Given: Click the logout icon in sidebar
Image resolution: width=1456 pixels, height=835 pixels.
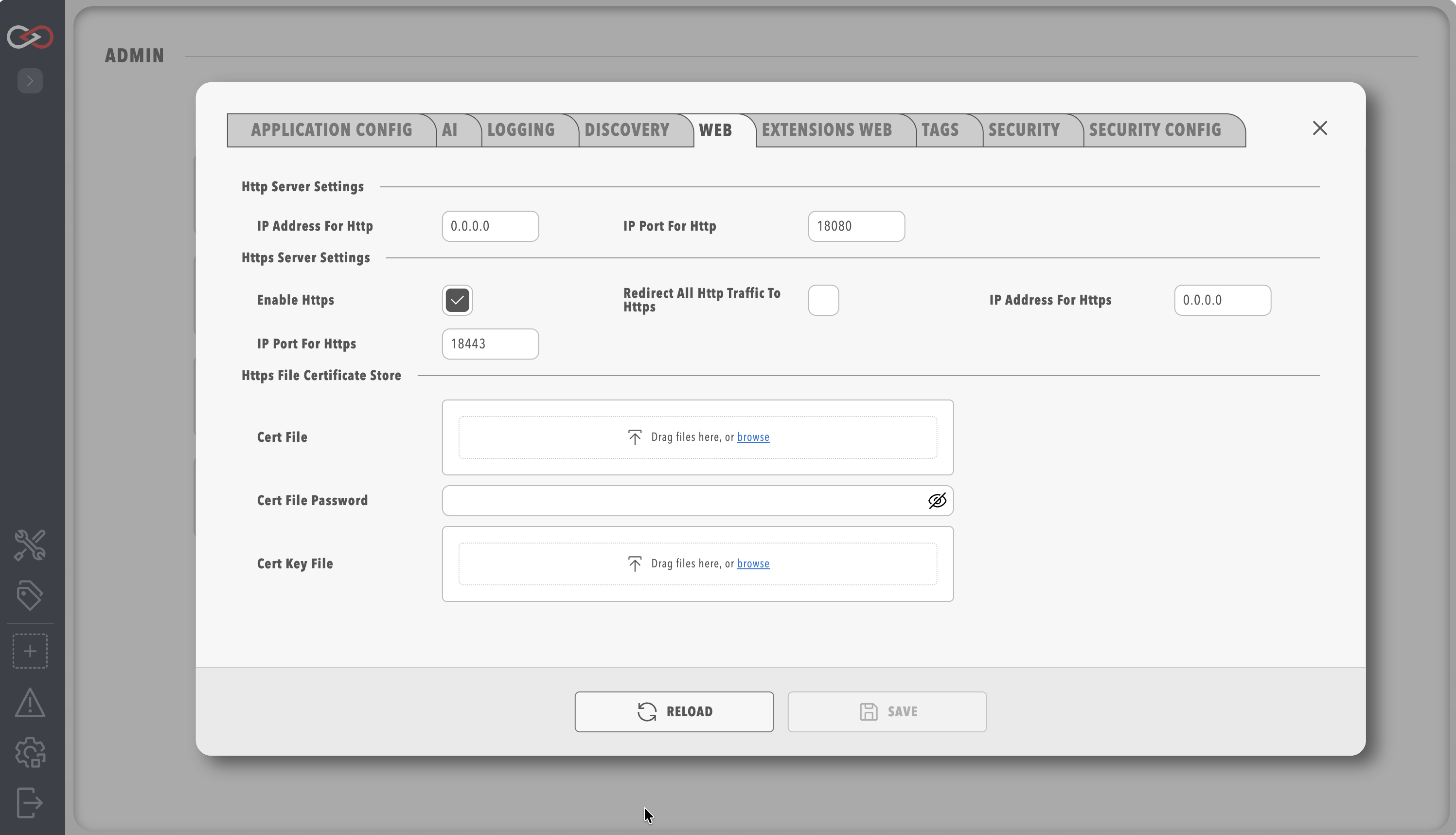Looking at the screenshot, I should pos(30,802).
